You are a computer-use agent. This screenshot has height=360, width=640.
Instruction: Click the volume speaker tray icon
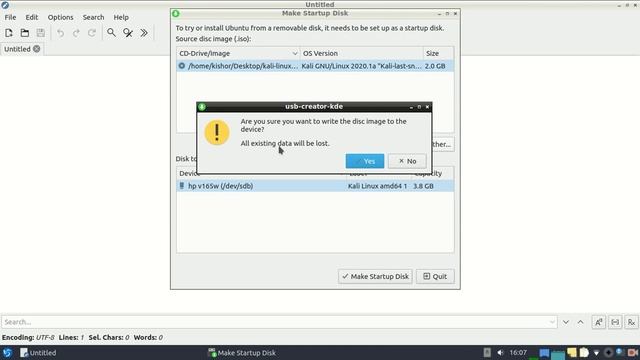pos(500,353)
